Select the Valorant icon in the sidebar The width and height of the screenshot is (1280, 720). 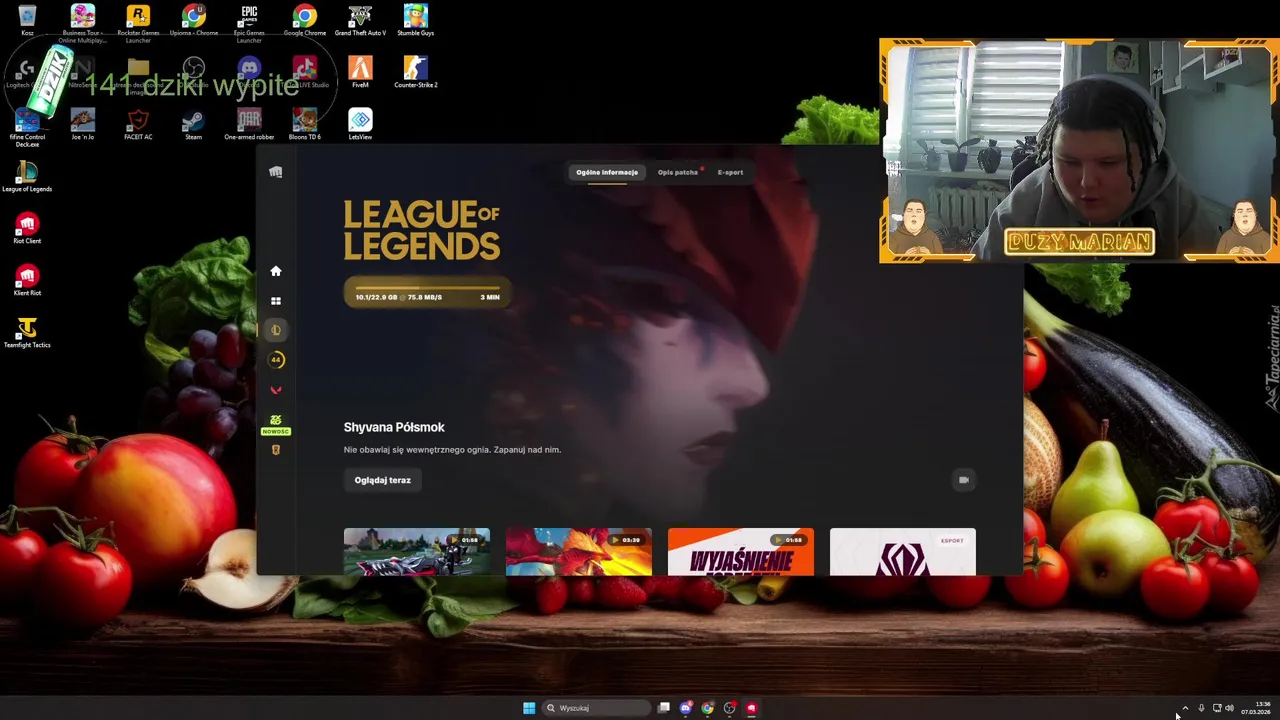[x=276, y=390]
